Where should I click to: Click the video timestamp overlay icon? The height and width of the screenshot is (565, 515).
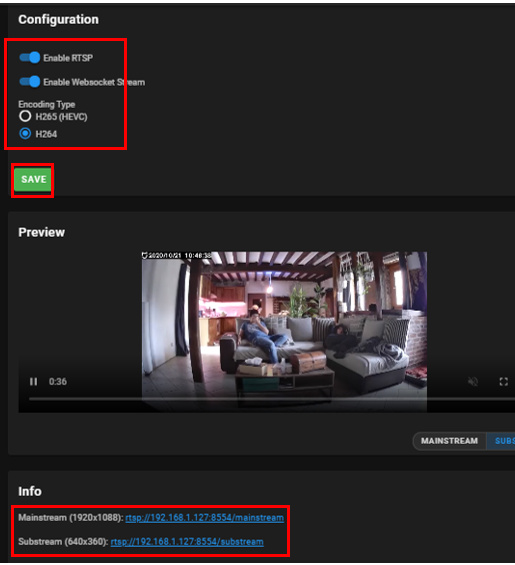click(145, 255)
